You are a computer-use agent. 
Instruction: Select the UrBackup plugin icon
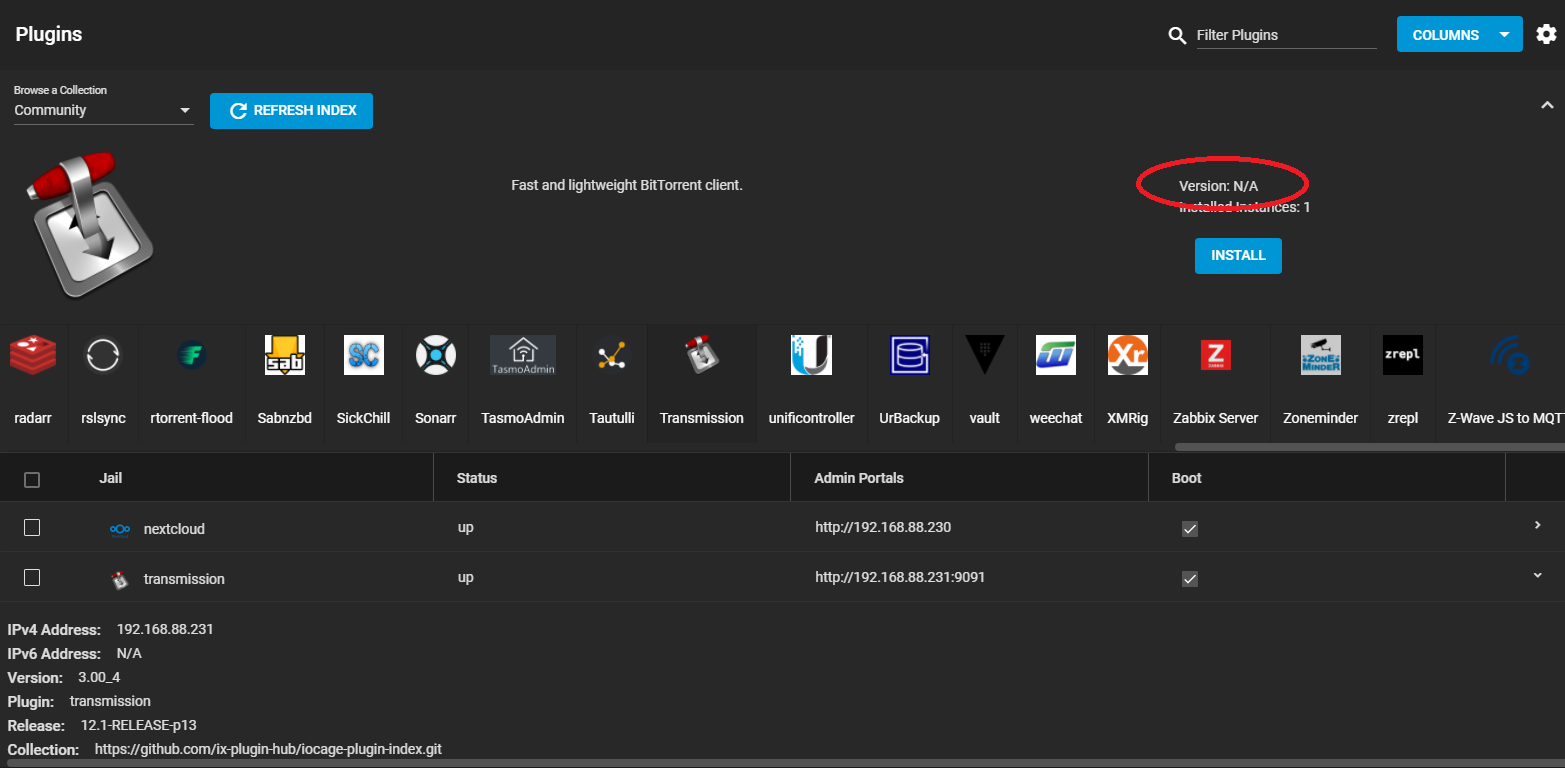pos(909,355)
